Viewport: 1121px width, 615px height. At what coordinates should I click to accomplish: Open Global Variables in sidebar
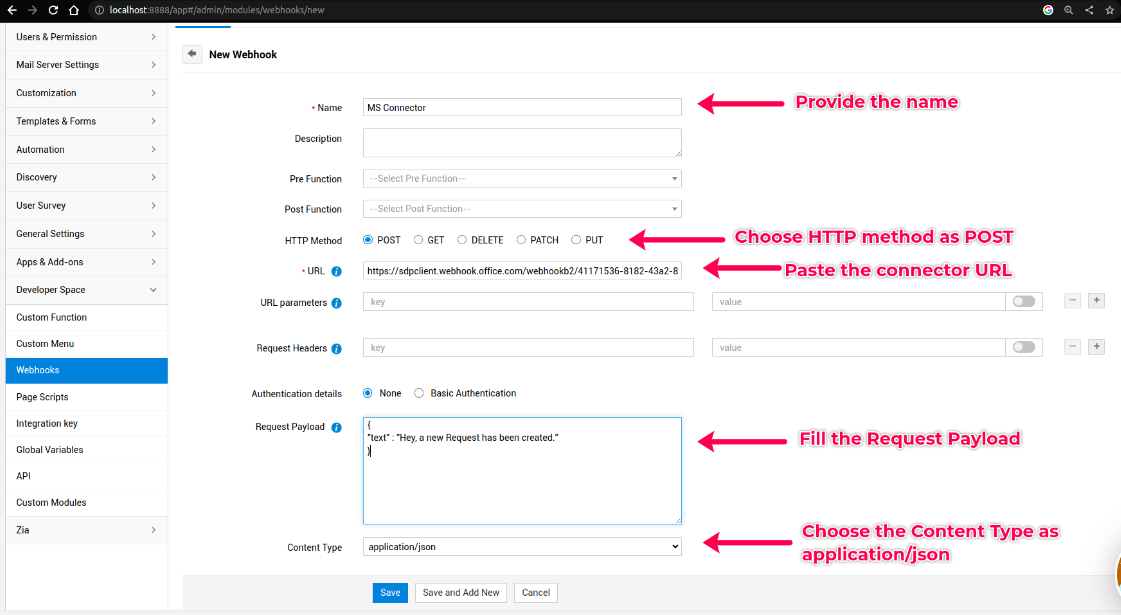point(50,450)
